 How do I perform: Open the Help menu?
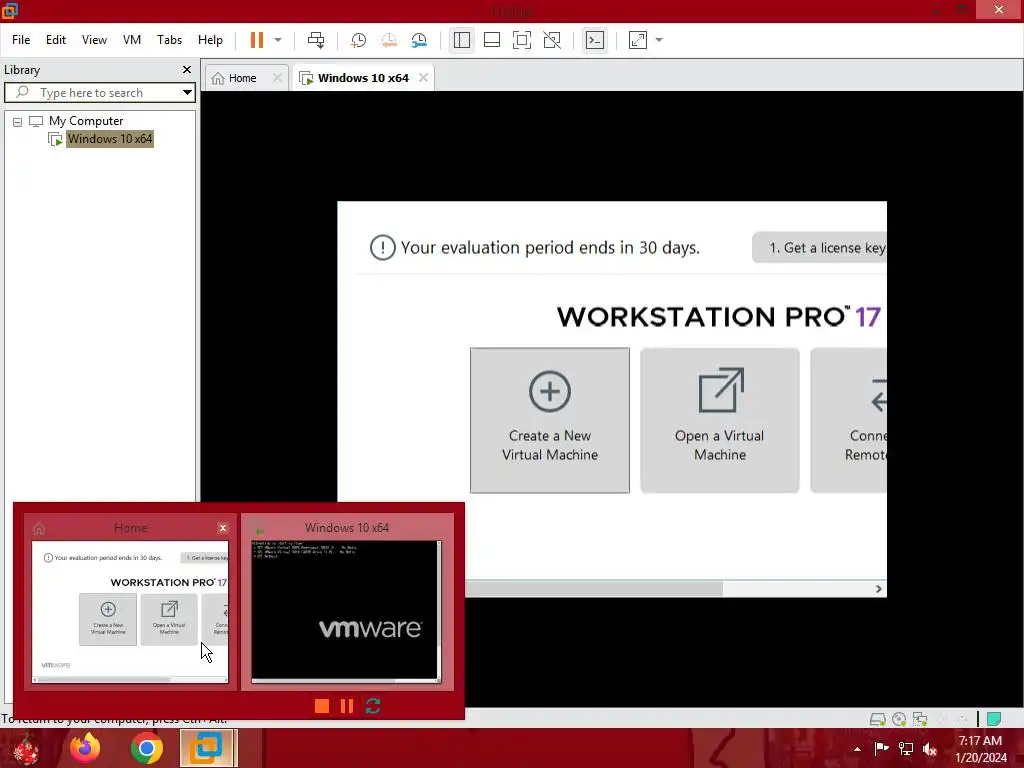coord(210,40)
